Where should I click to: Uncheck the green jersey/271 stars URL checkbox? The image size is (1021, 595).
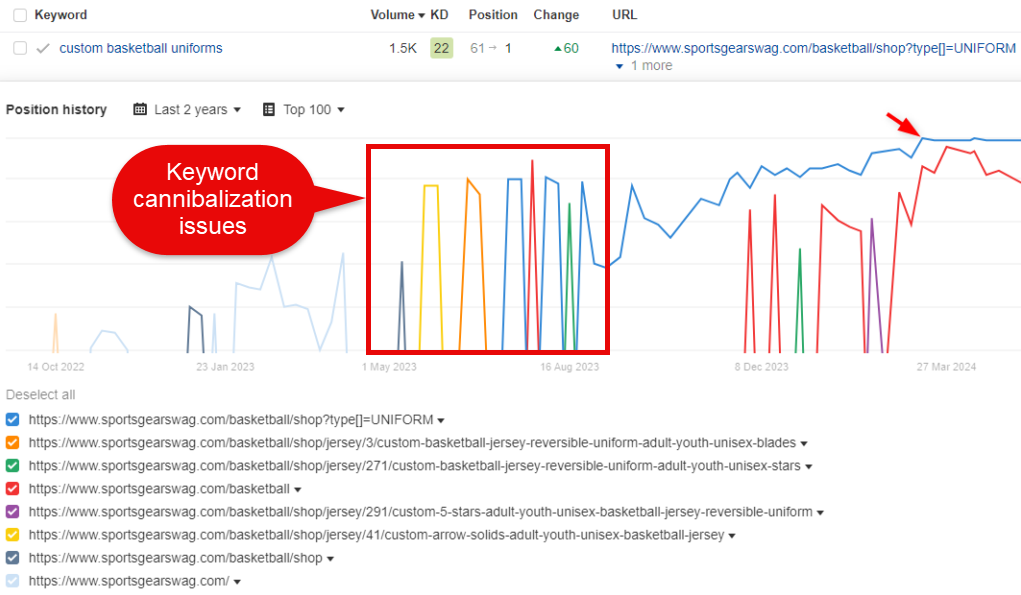[x=12, y=466]
